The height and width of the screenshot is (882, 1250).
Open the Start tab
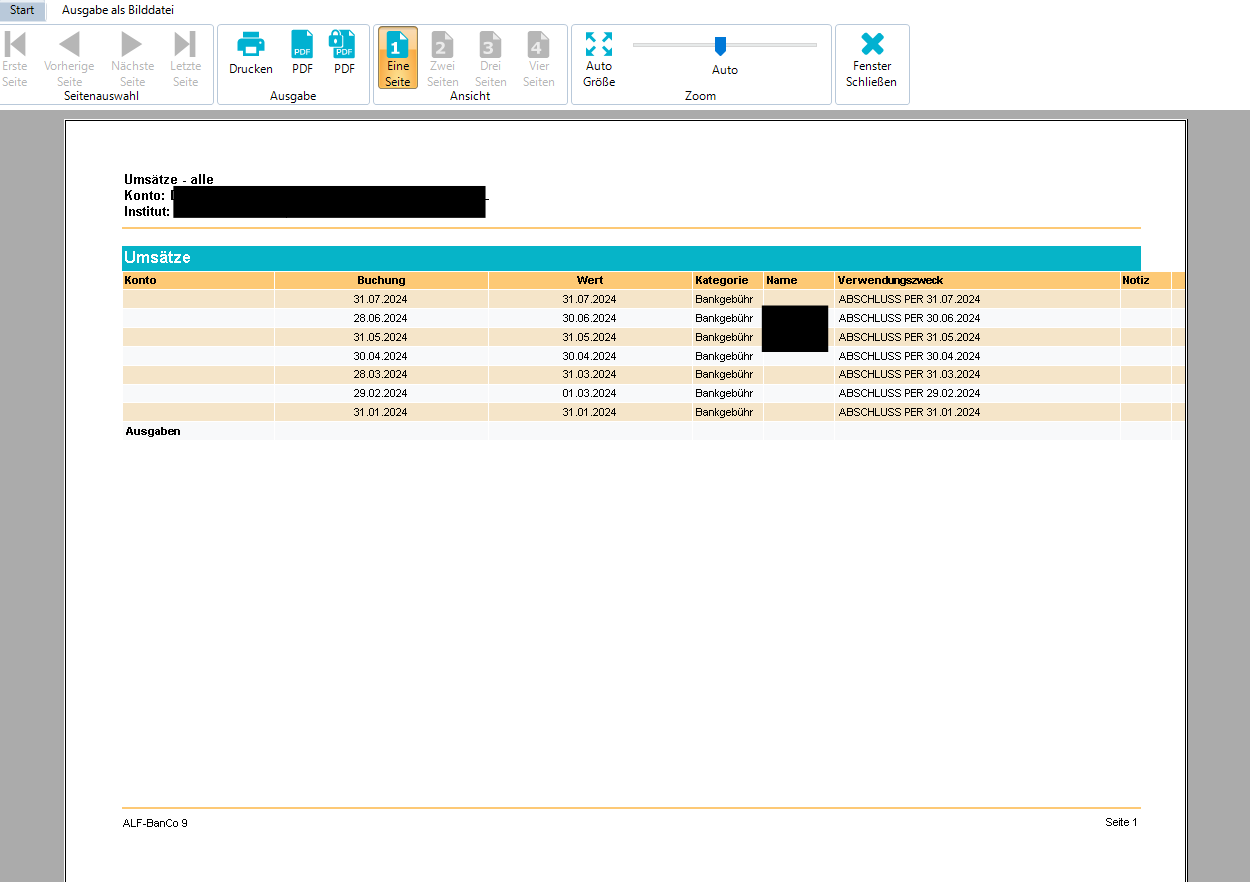pyautogui.click(x=22, y=10)
